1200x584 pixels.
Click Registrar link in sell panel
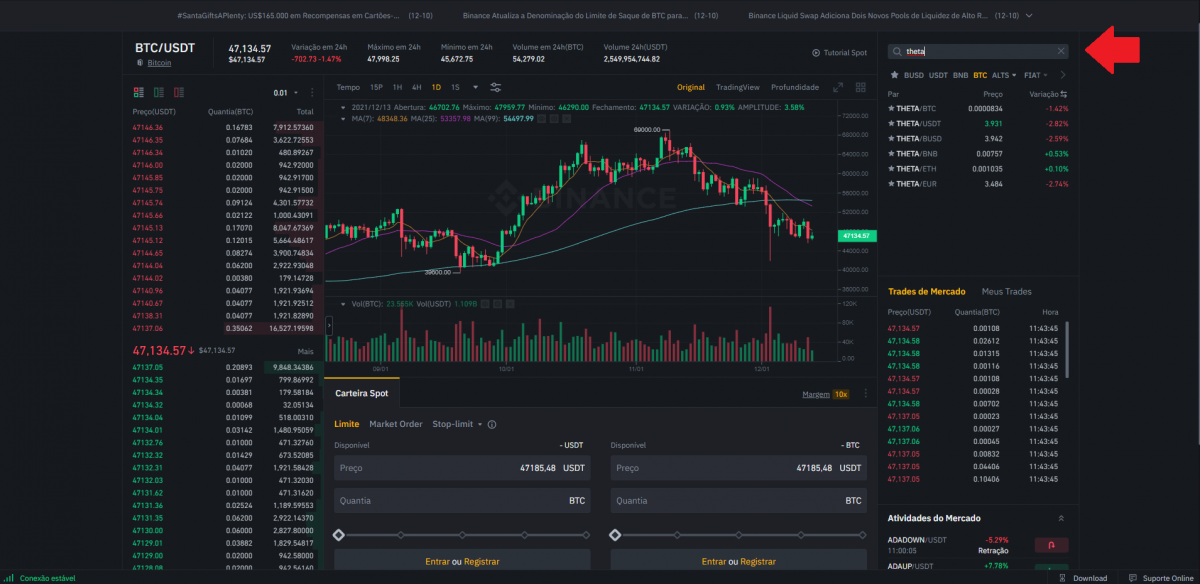(756, 562)
